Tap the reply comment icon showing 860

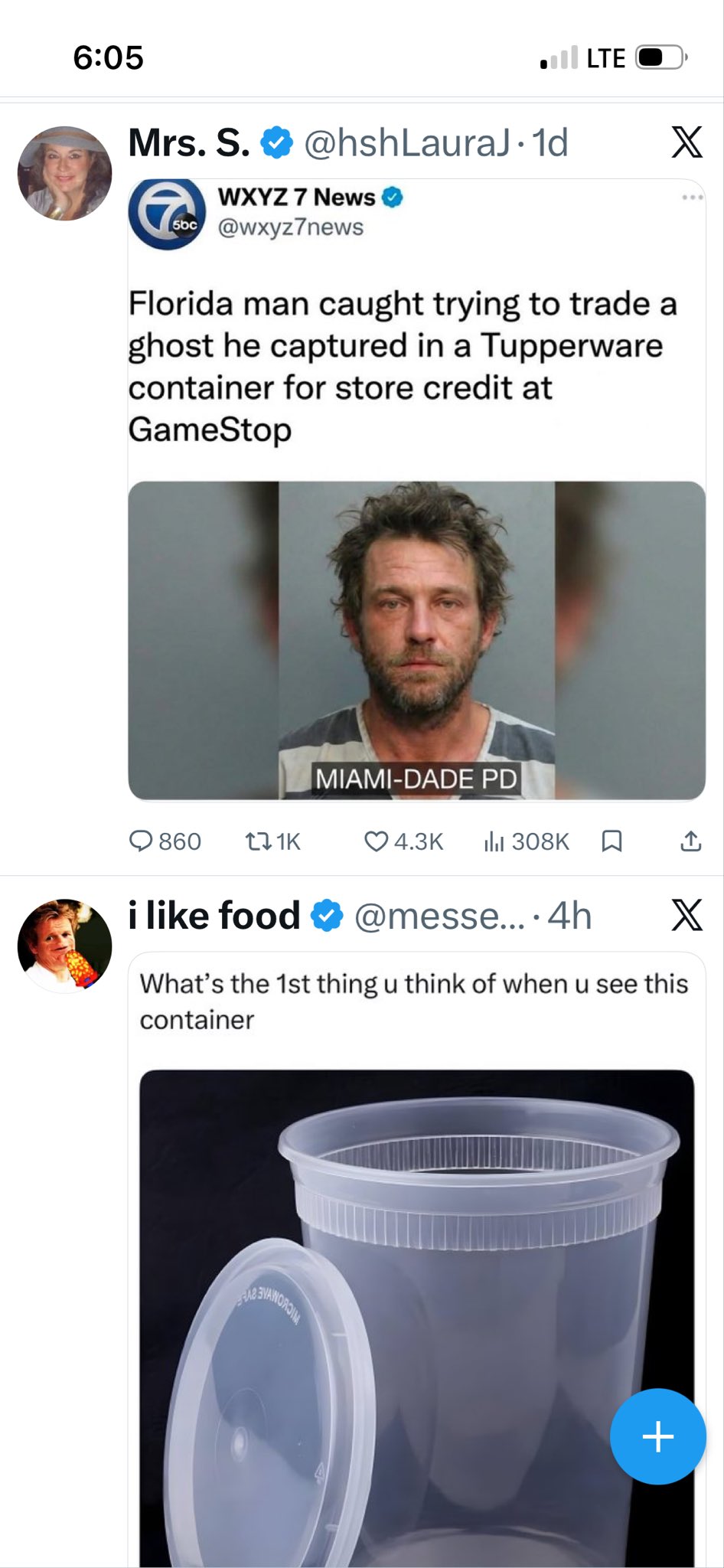[x=142, y=841]
